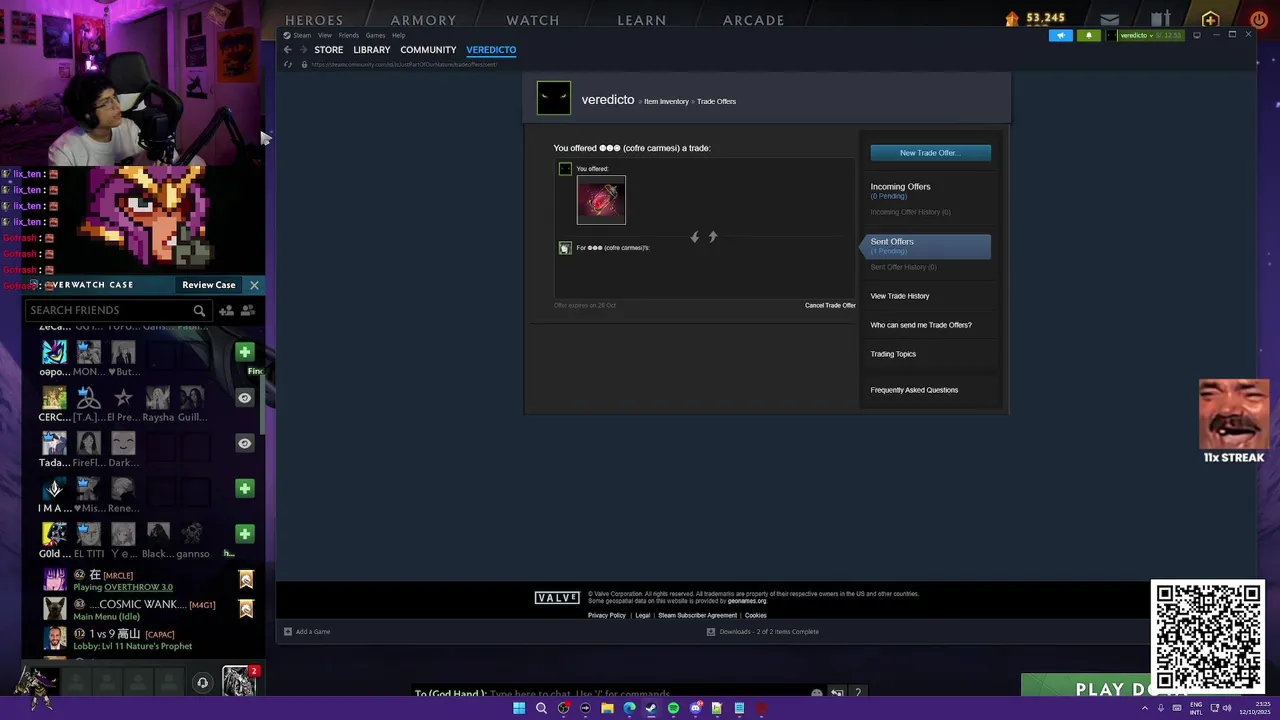Viewport: 1280px width, 720px height.
Task: Open the Friends menu in Steam
Action: 349,35
